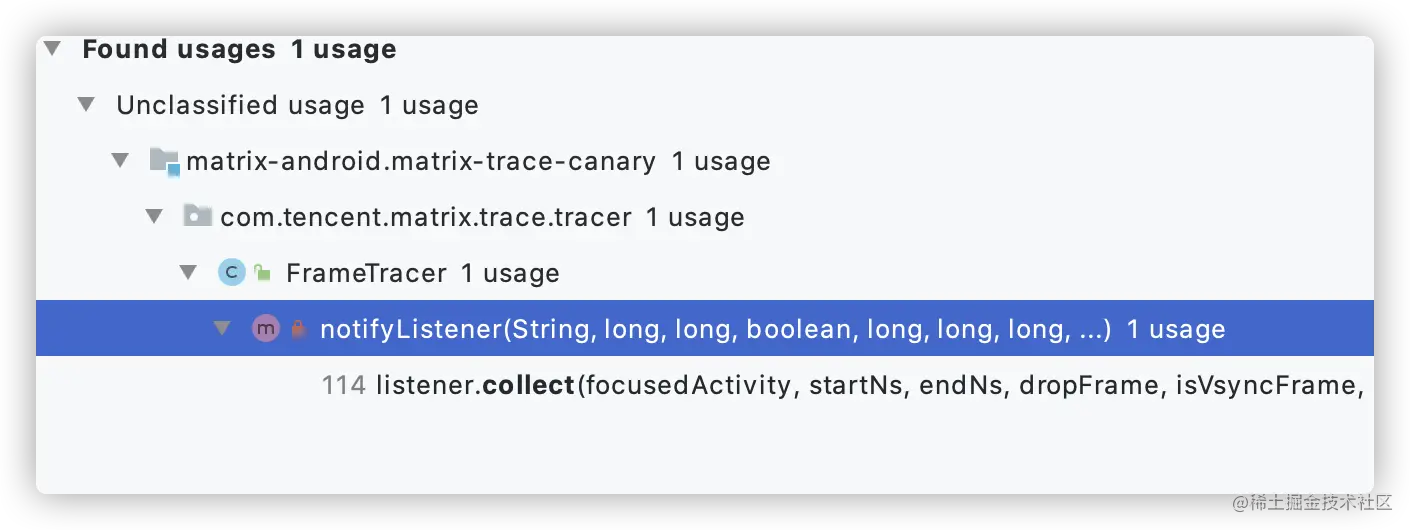Click the method icon beside notifyListener

tap(266, 328)
